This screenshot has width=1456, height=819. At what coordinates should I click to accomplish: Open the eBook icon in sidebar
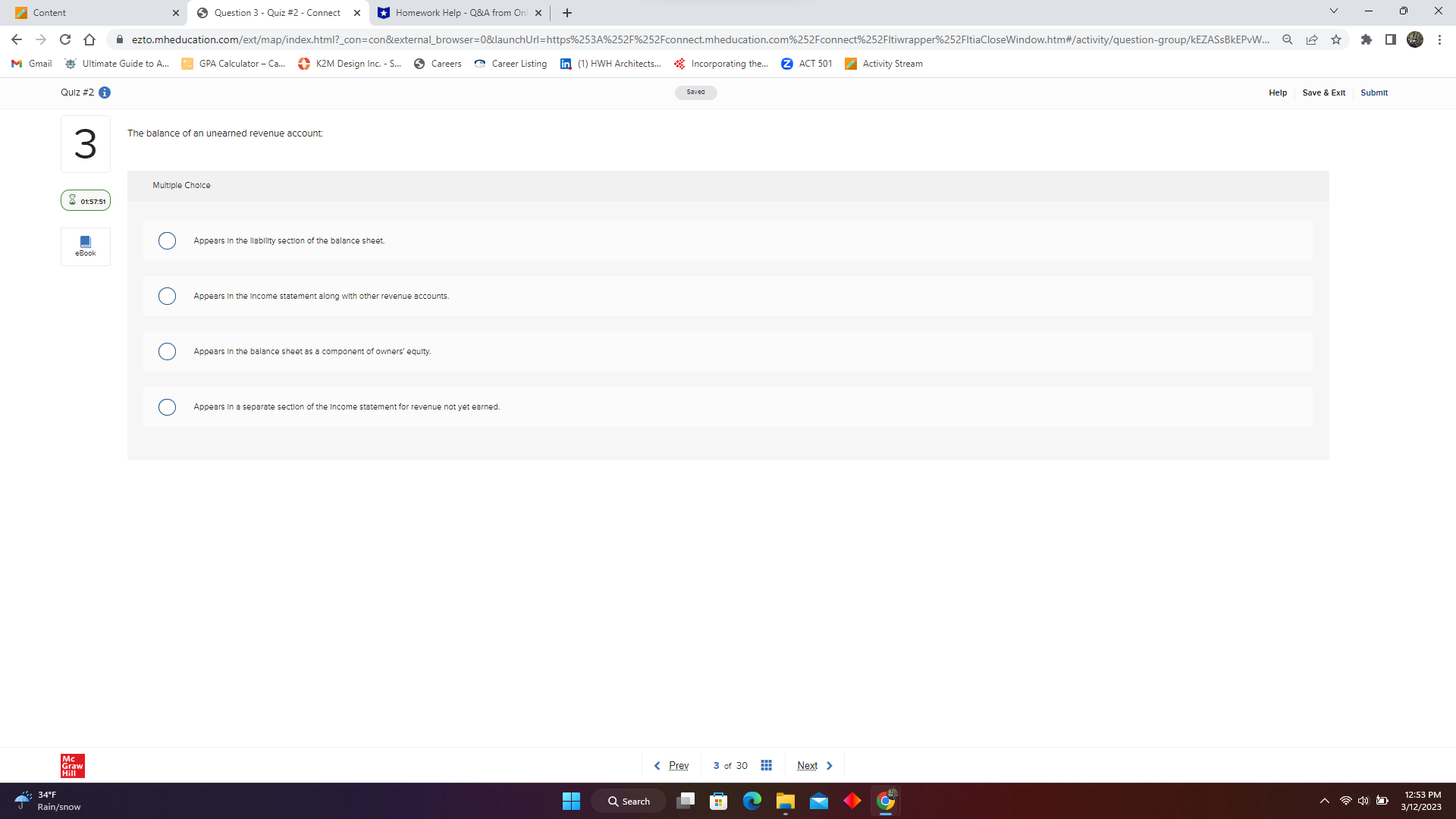[x=85, y=246]
